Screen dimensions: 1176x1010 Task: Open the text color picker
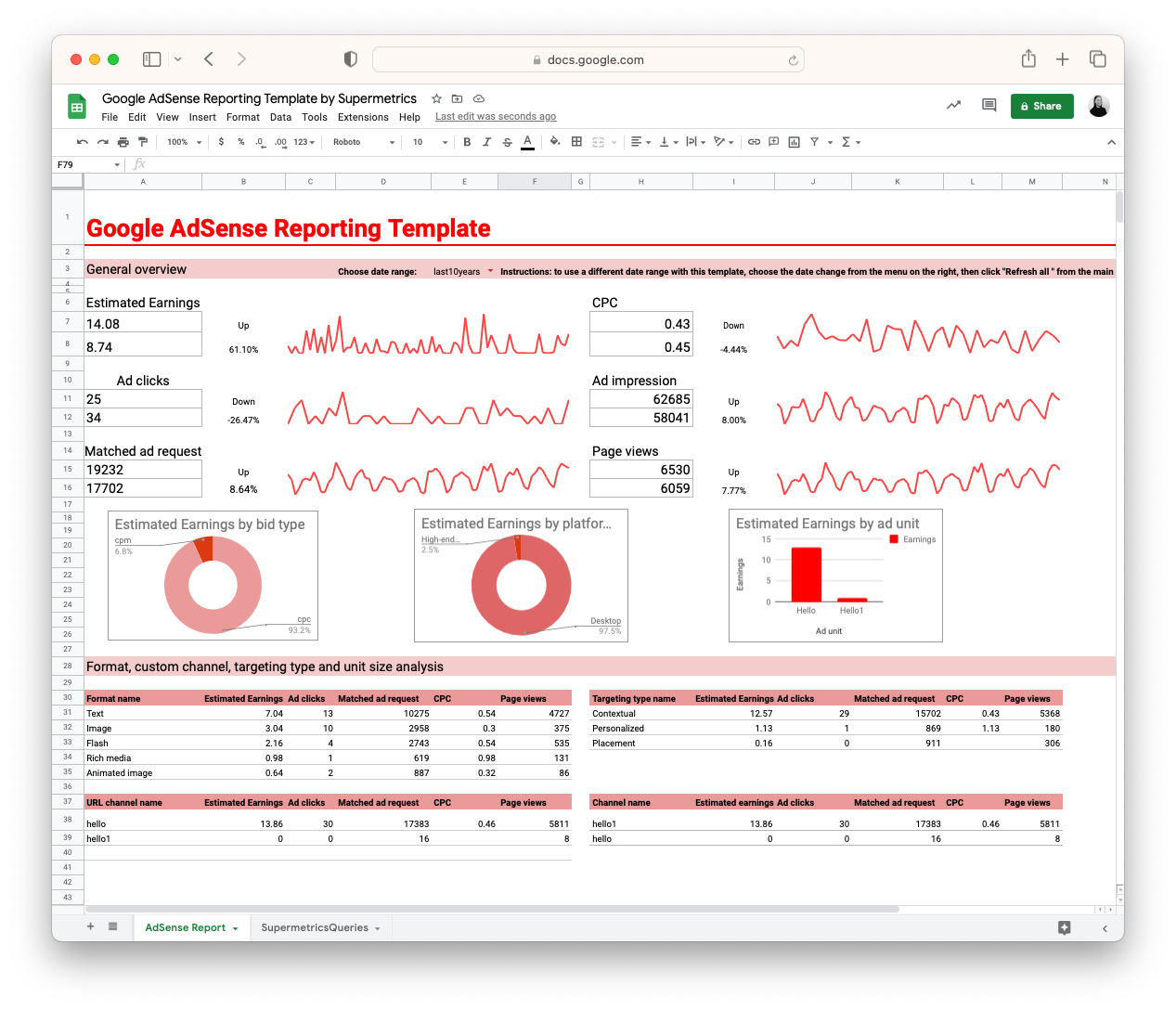click(527, 142)
